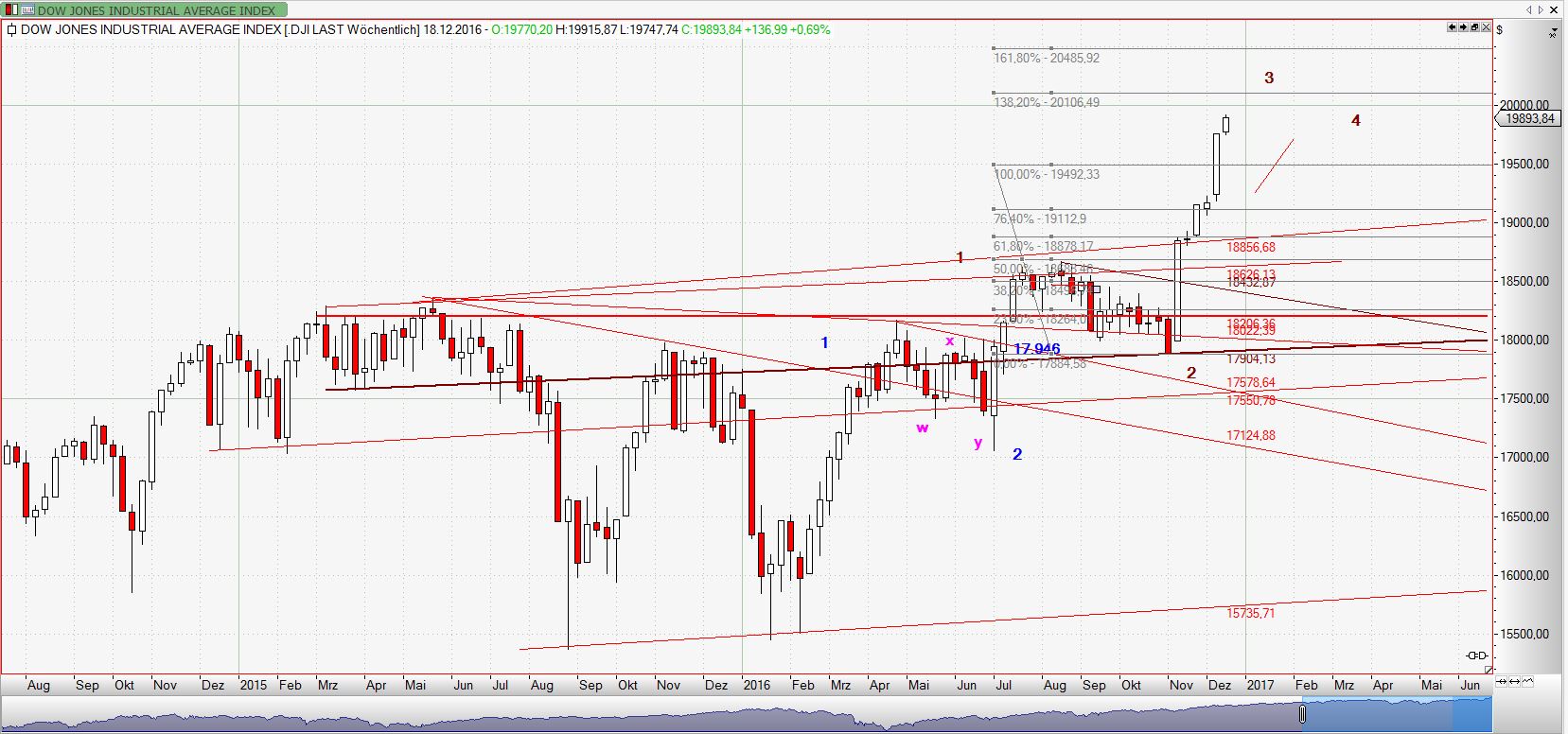Click the restore pane icon in chart header
The width and height of the screenshot is (1568, 734).
click(1474, 28)
